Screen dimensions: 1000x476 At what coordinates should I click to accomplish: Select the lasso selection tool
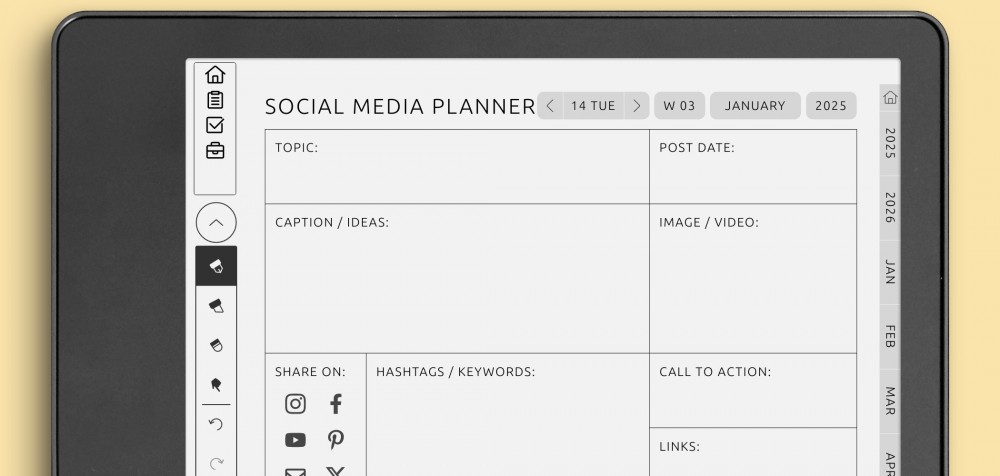(x=216, y=384)
